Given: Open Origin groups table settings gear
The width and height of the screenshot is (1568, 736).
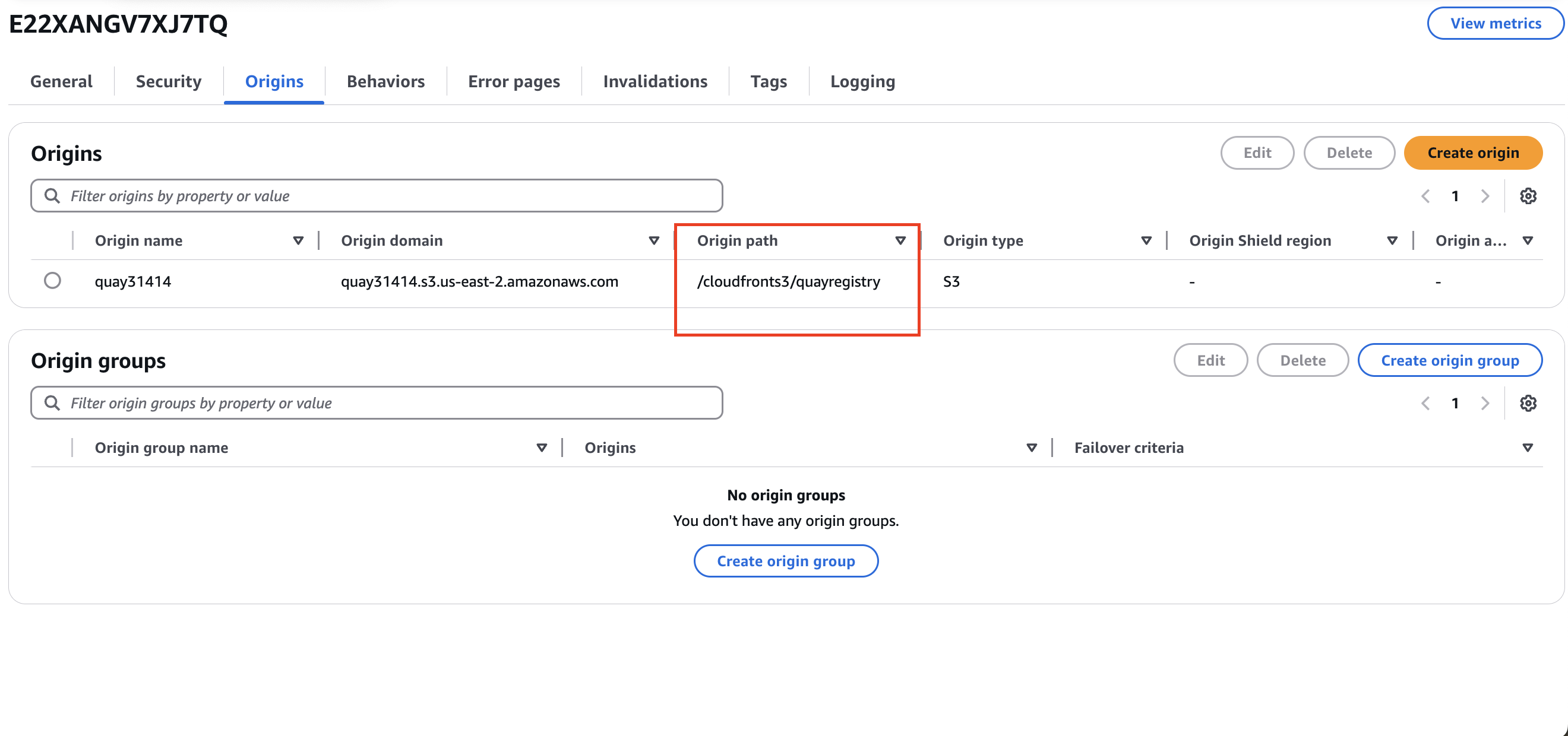Looking at the screenshot, I should (1528, 403).
